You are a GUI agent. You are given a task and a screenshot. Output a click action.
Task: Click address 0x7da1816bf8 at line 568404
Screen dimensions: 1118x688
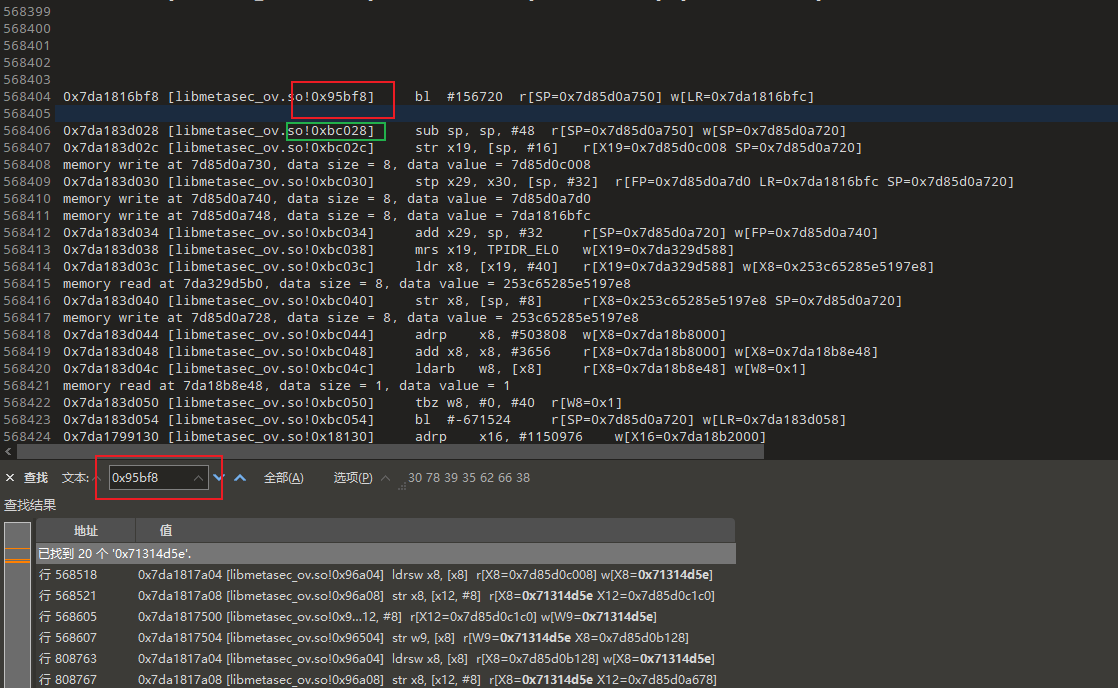click(x=111, y=97)
